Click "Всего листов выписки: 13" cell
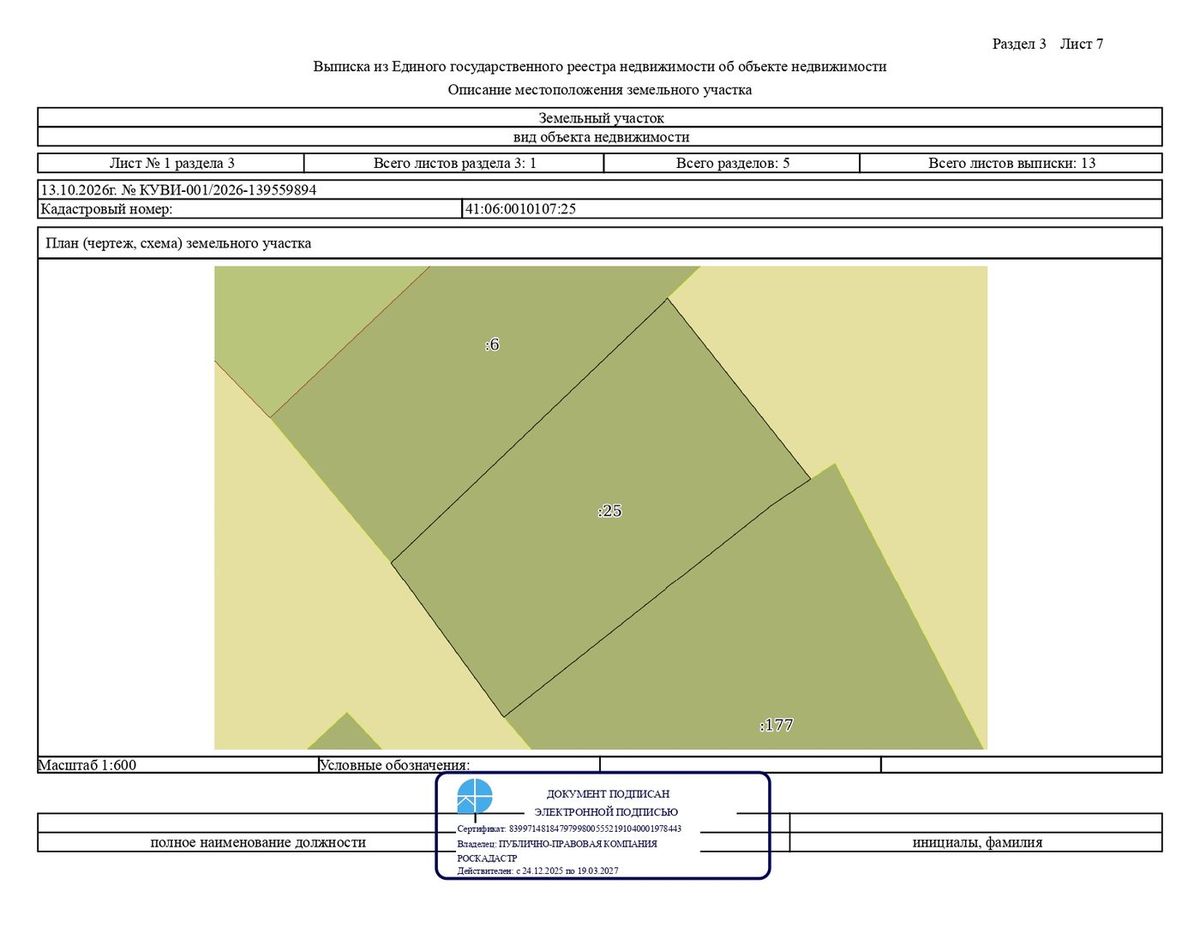The height and width of the screenshot is (927, 1200). coord(1011,163)
